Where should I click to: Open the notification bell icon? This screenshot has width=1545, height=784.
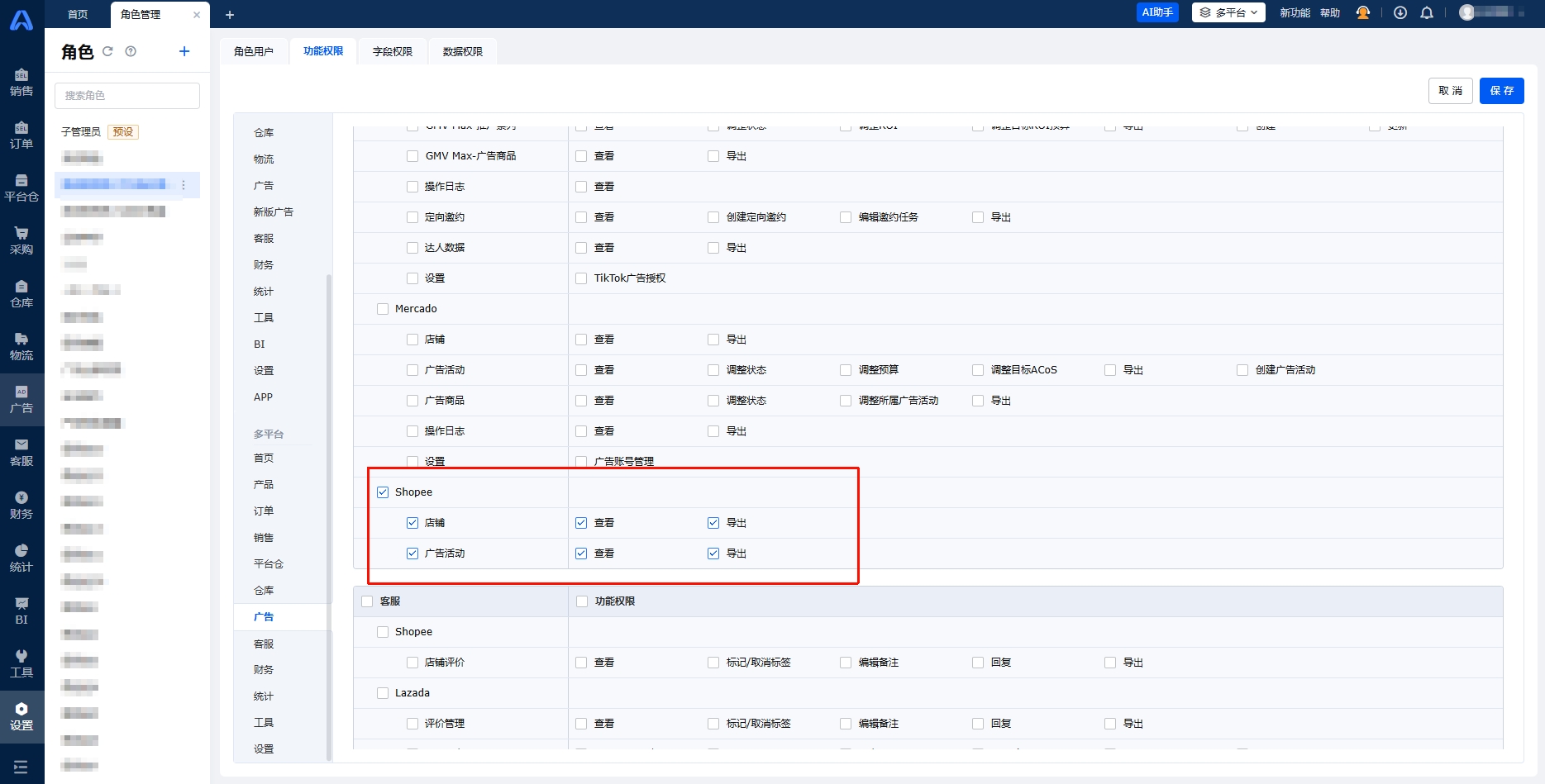click(x=1427, y=12)
